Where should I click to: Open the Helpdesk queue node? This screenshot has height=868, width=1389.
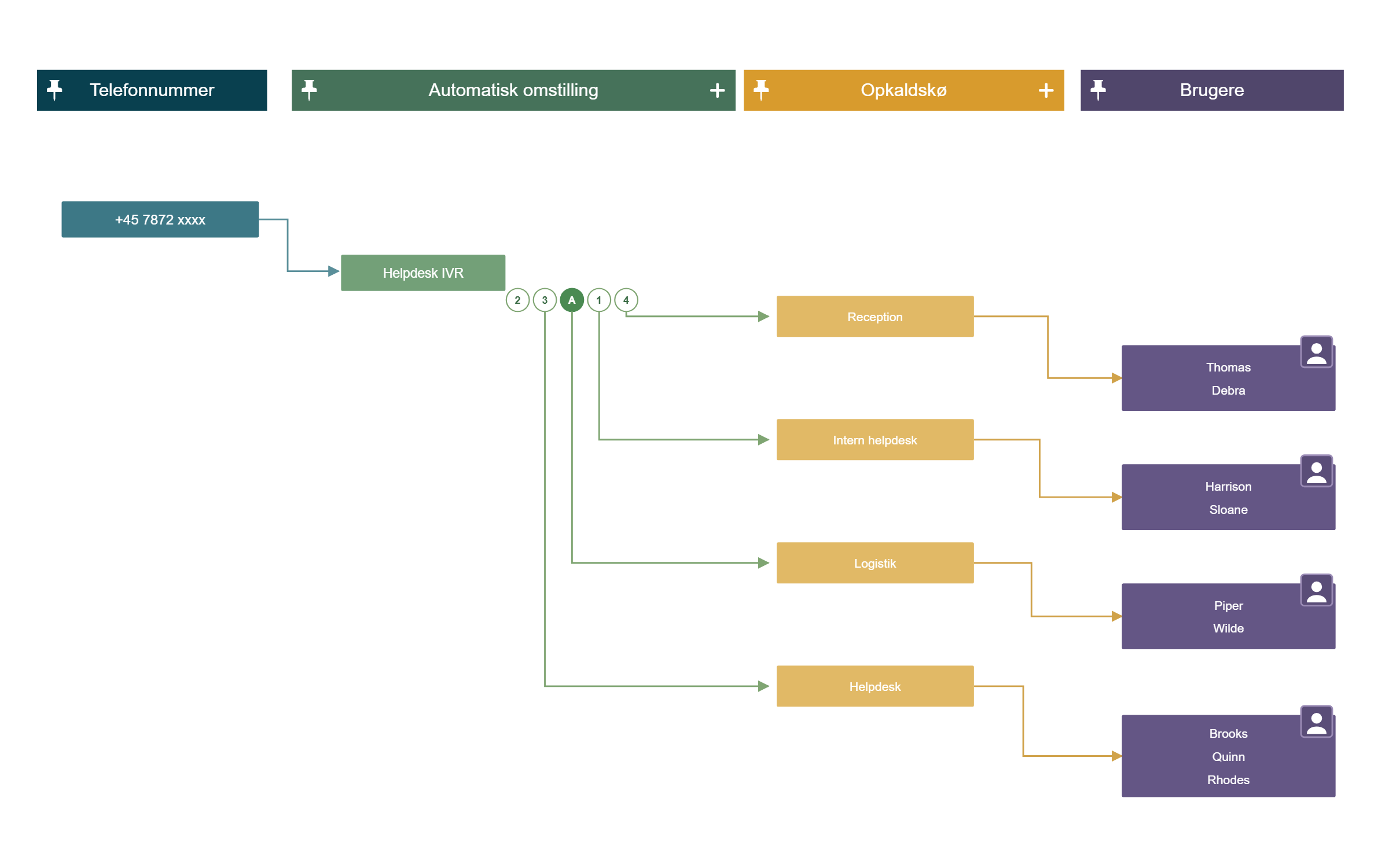click(875, 687)
